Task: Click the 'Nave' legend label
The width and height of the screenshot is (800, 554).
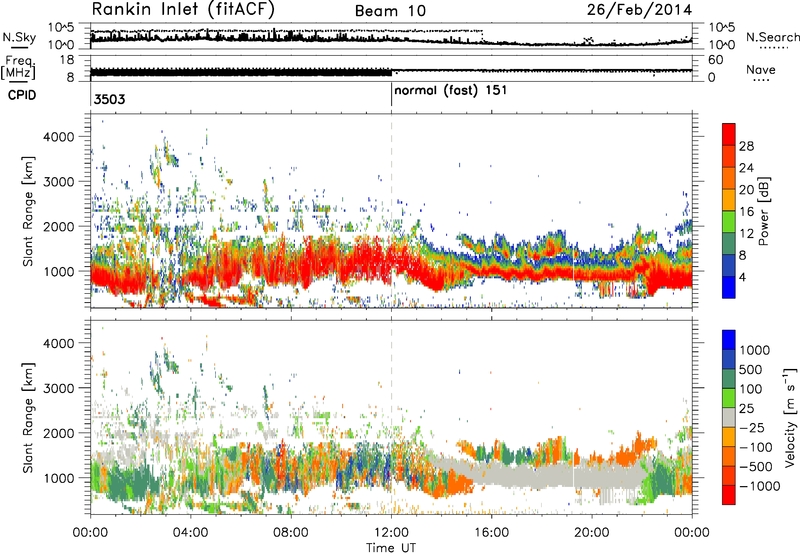Action: [x=761, y=69]
